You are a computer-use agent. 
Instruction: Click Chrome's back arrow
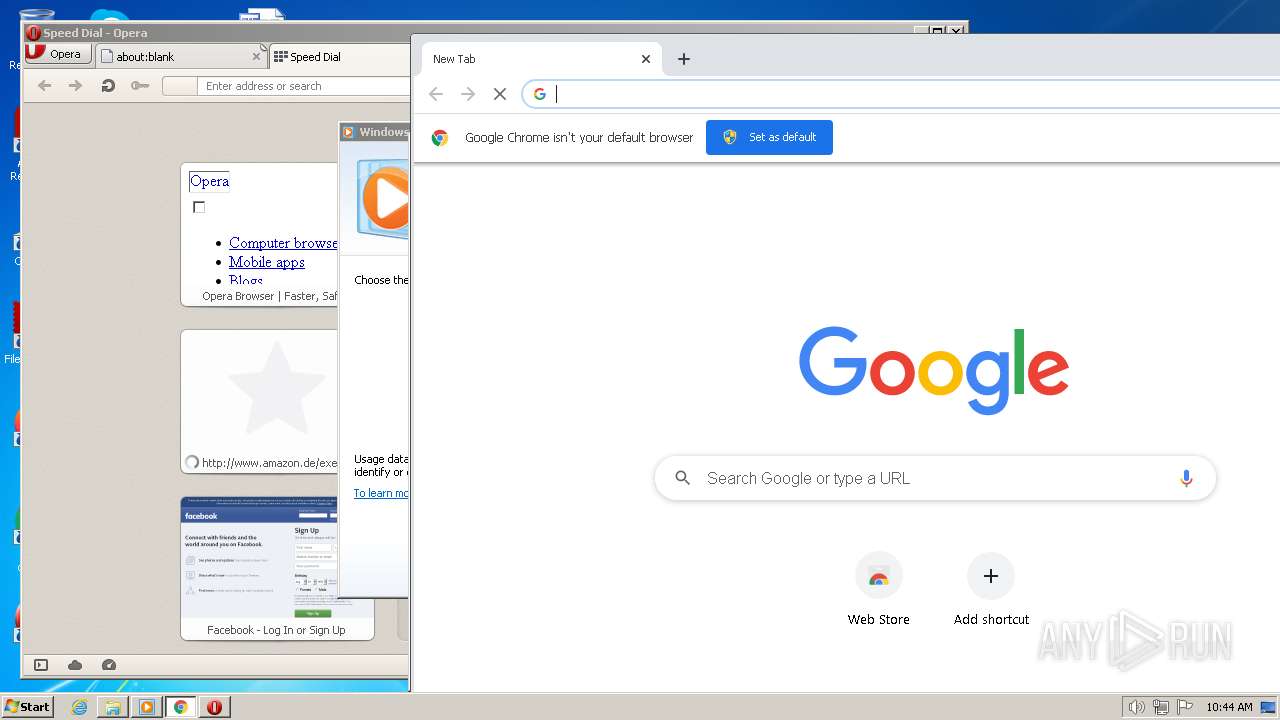(x=435, y=94)
